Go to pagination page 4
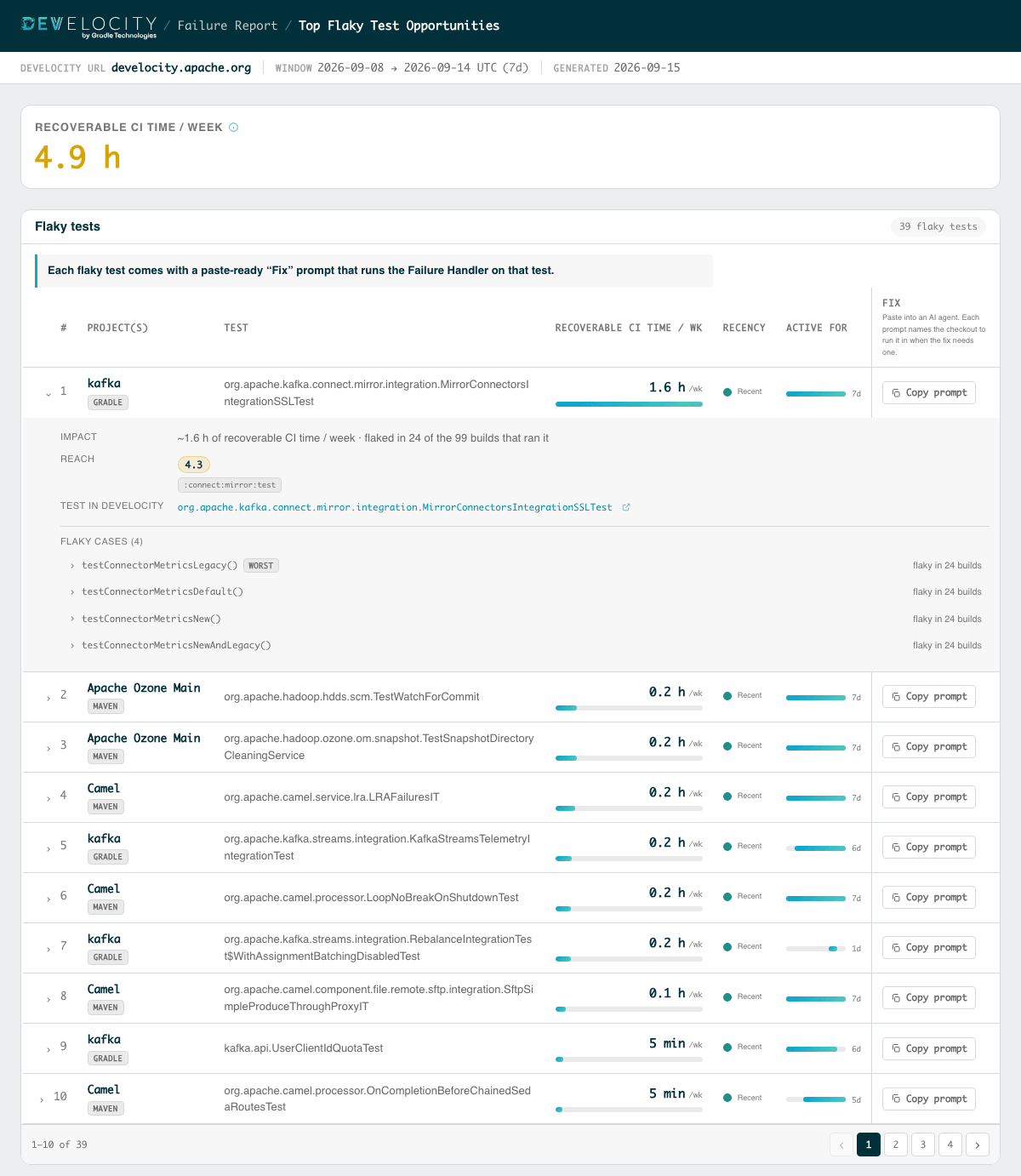1021x1176 pixels. pos(950,1145)
